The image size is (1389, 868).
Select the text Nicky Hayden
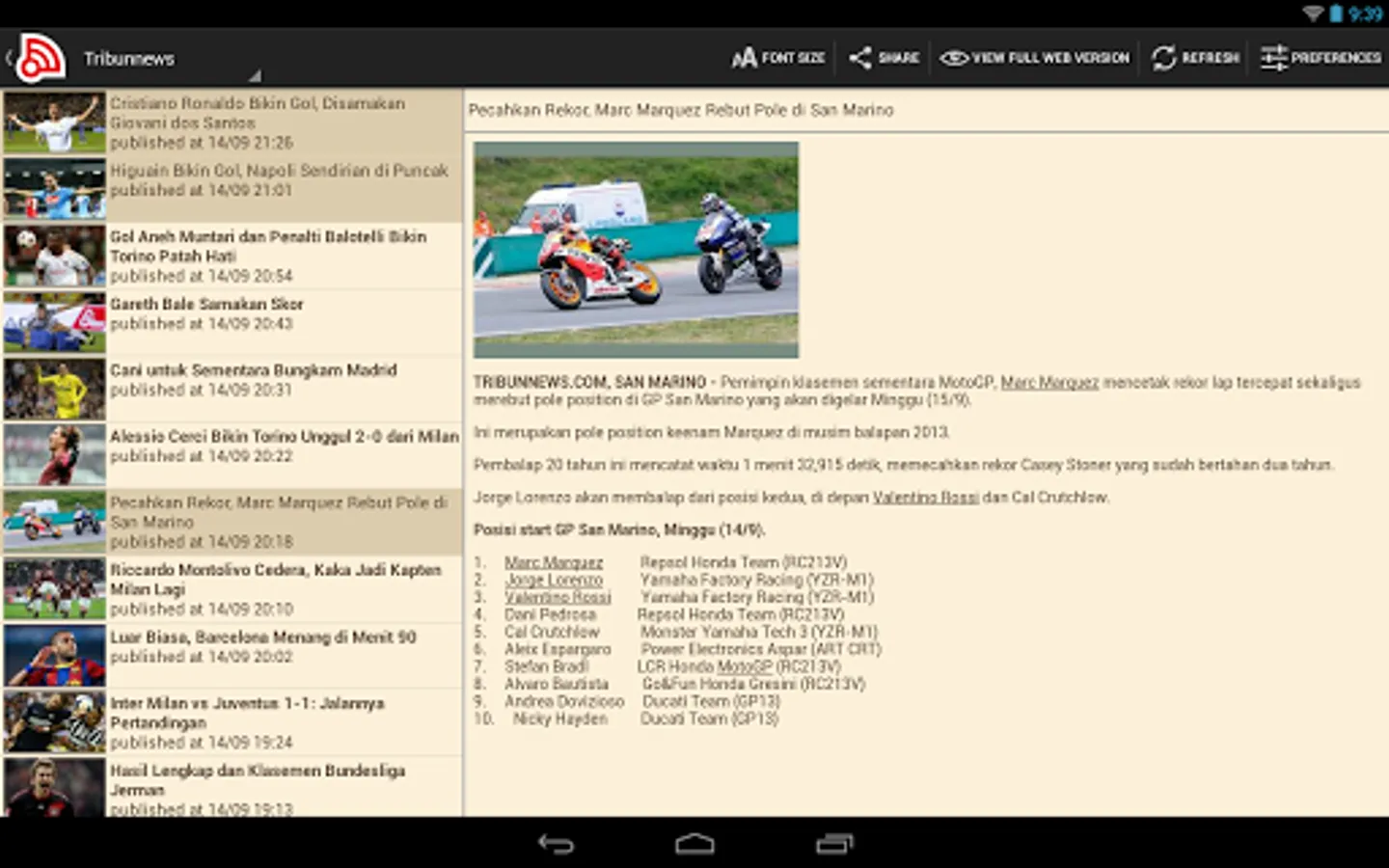click(x=560, y=719)
